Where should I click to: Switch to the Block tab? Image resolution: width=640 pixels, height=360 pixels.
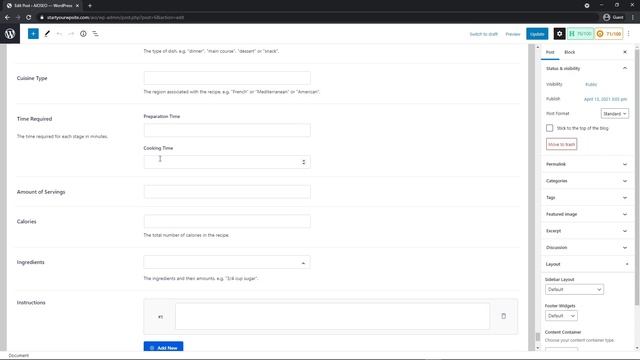point(569,52)
